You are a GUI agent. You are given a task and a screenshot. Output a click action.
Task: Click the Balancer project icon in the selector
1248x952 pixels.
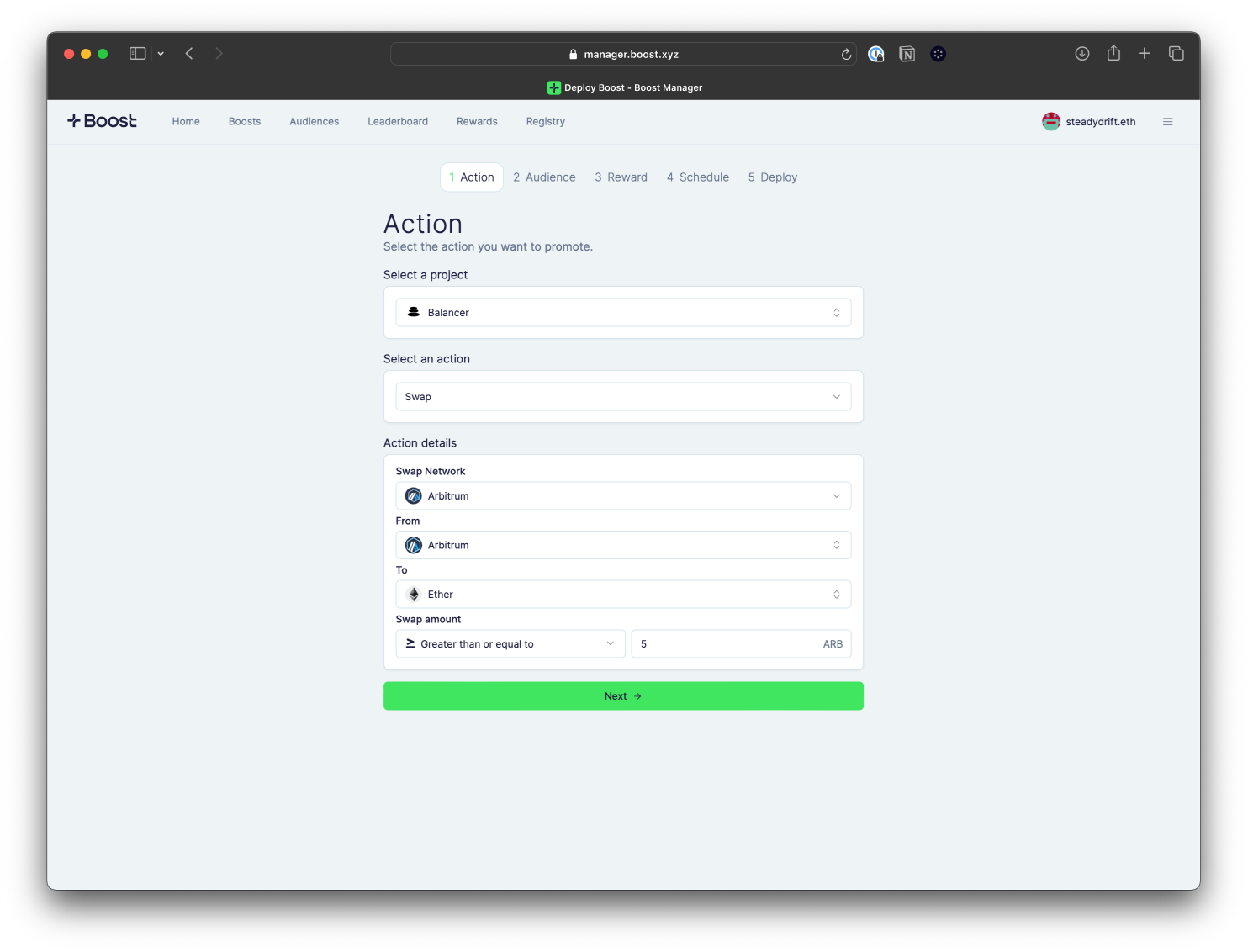(x=412, y=312)
